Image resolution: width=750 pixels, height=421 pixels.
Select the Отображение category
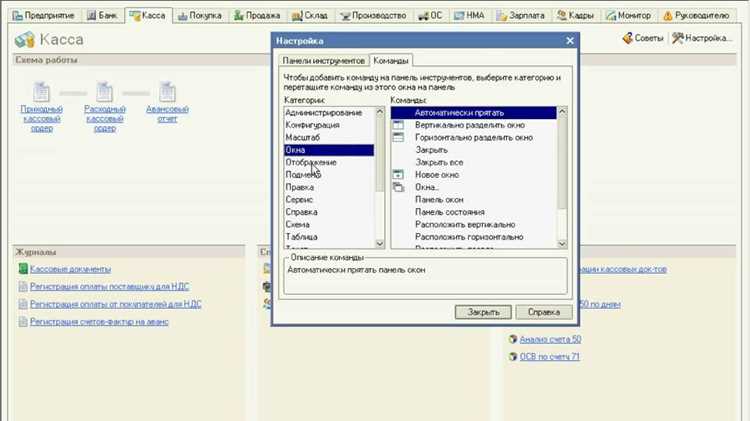329,162
